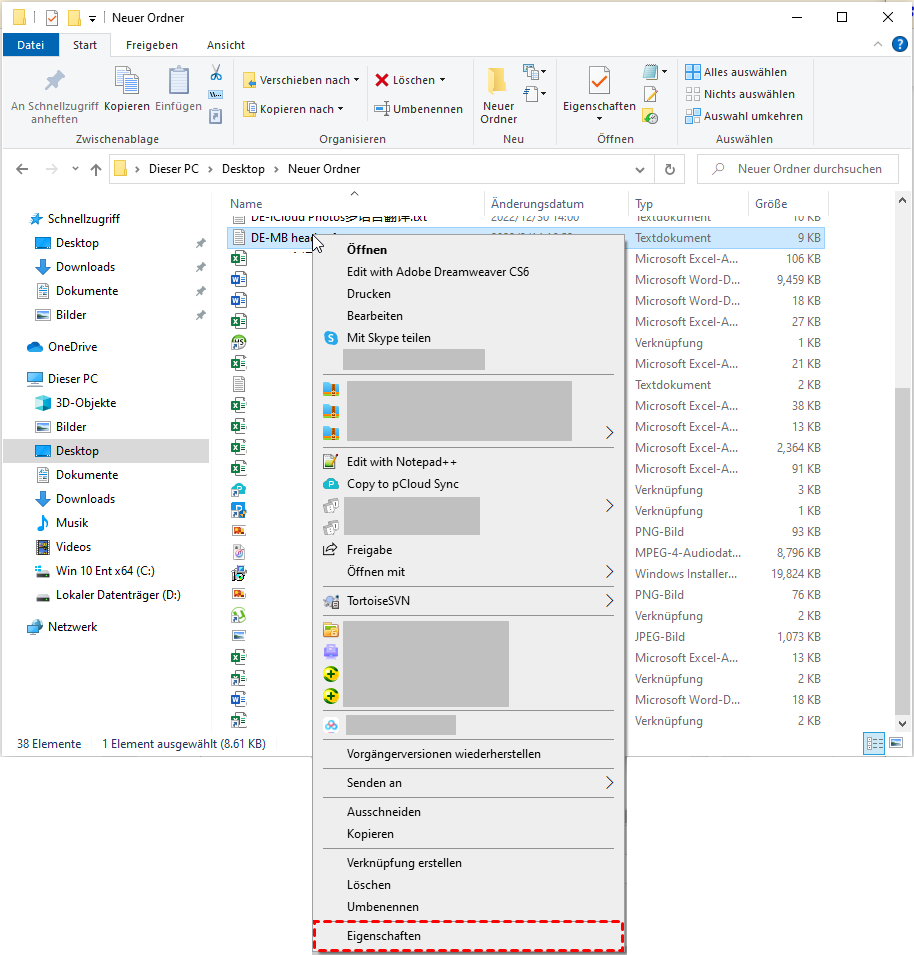
Task: Open Verschieben nach dropdown
Action: [x=301, y=80]
